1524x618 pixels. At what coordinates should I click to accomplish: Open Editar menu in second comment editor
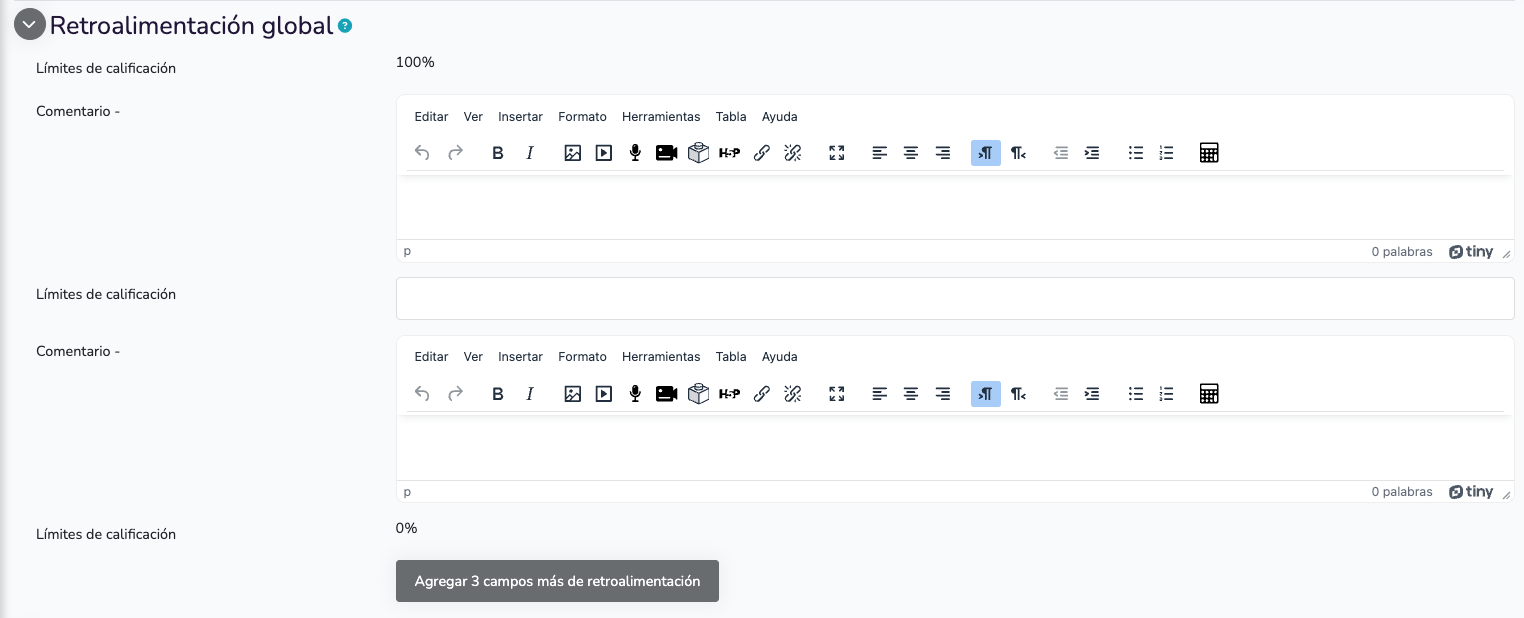point(432,357)
